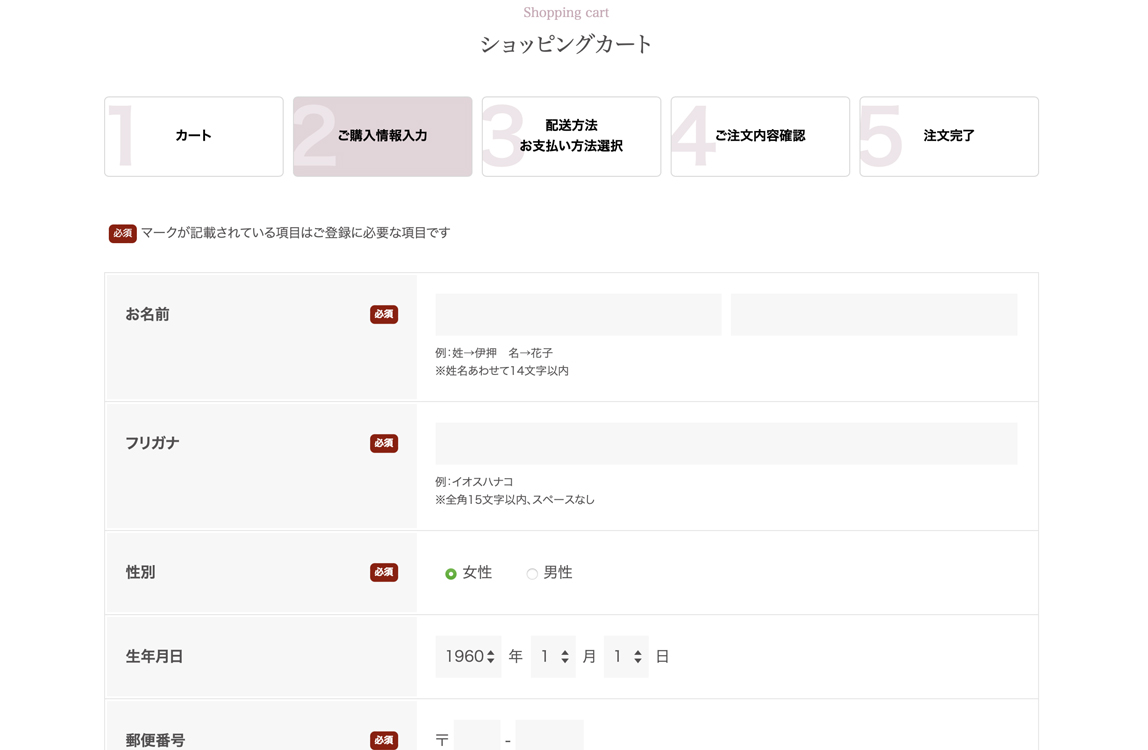Click the 必須 badge beside 郵便番号
1148x750 pixels.
click(x=384, y=740)
